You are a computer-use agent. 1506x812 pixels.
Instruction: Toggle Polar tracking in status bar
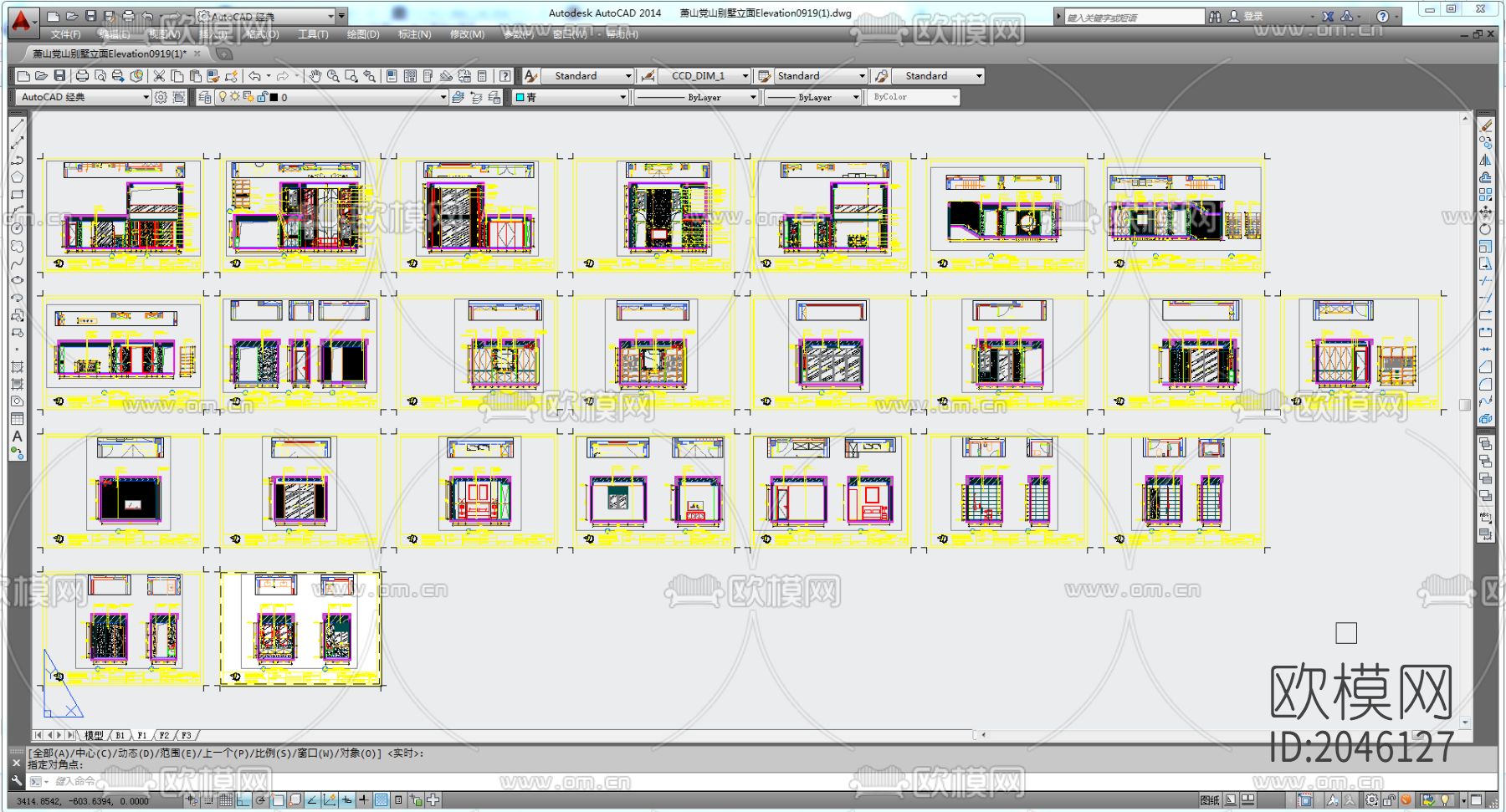pyautogui.click(x=260, y=800)
